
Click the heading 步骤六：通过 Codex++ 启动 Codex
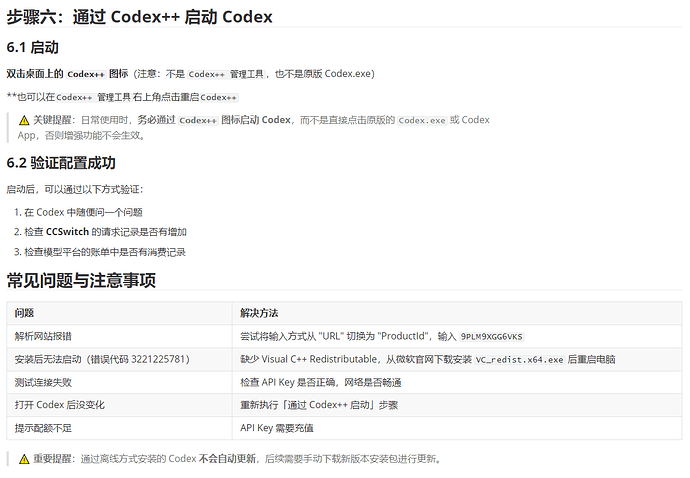point(139,17)
